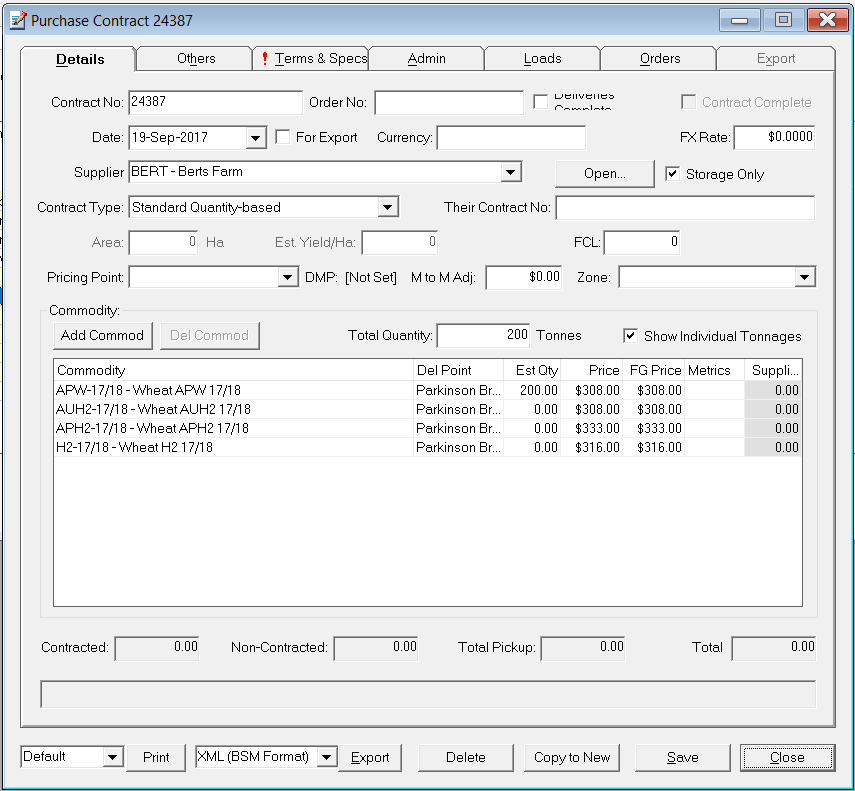This screenshot has width=855, height=791.
Task: Click the Currency input field
Action: (x=511, y=137)
